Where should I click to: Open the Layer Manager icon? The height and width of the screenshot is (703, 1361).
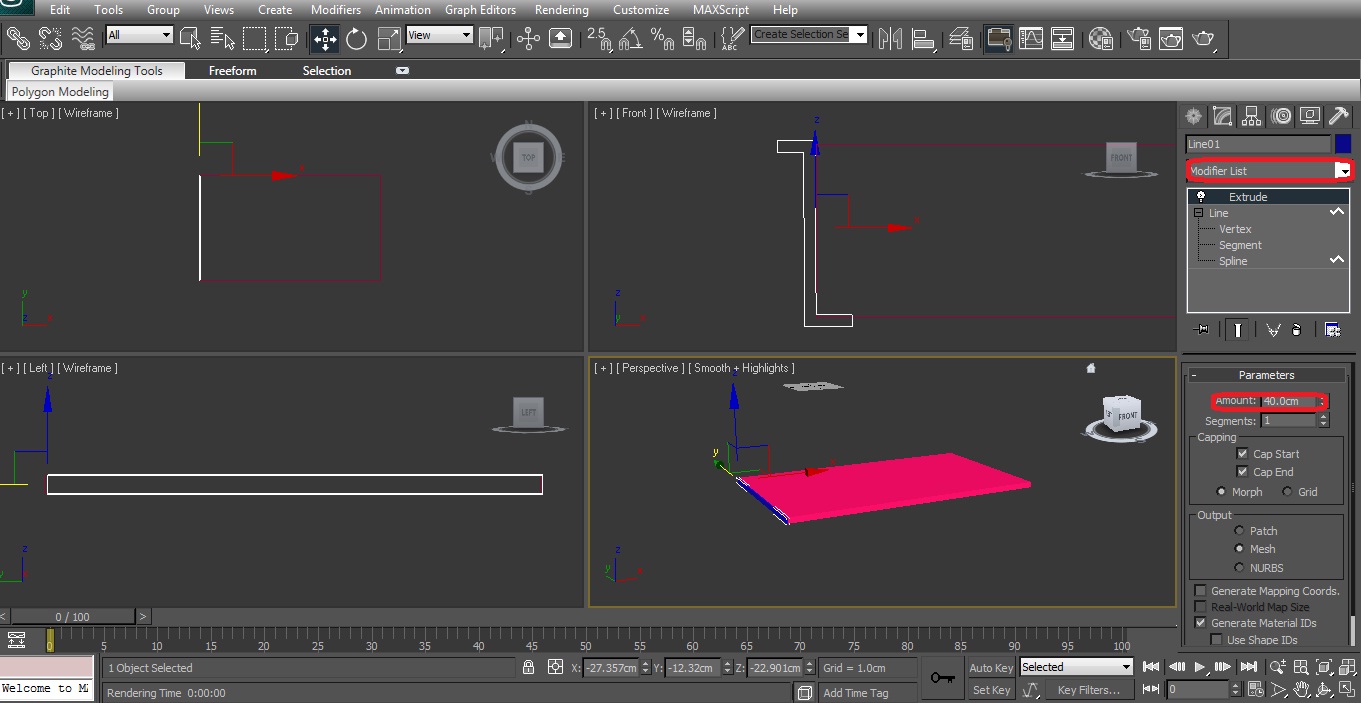coord(961,39)
